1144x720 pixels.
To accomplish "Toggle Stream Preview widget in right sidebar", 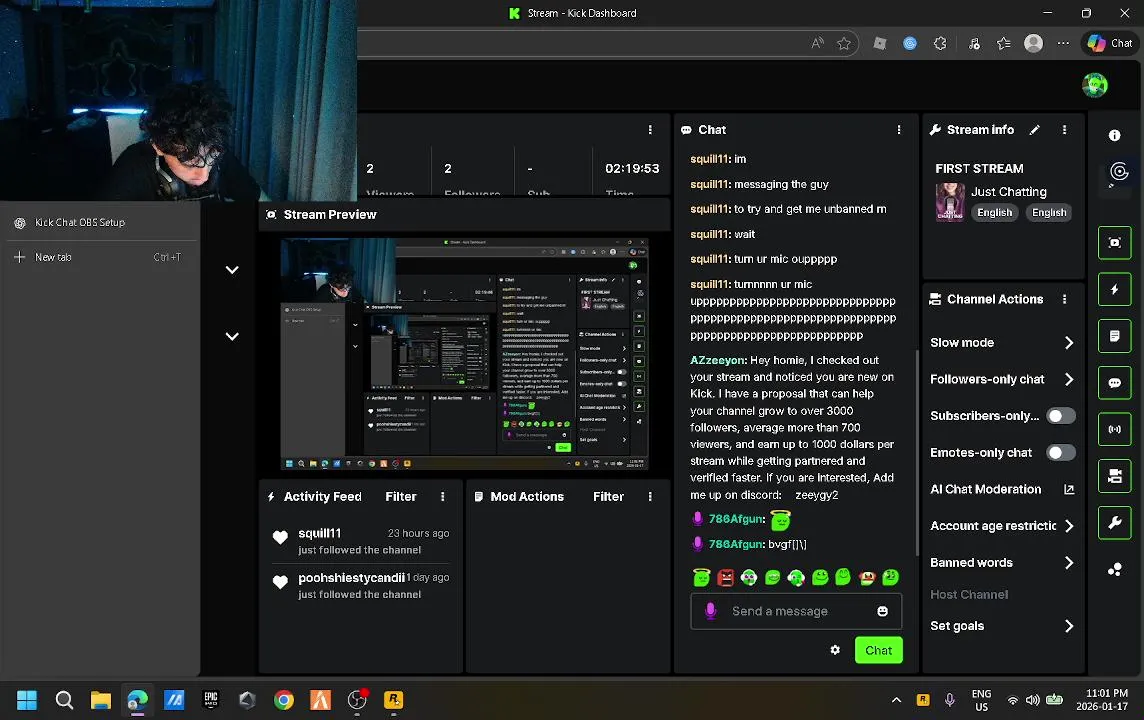I will point(1114,243).
